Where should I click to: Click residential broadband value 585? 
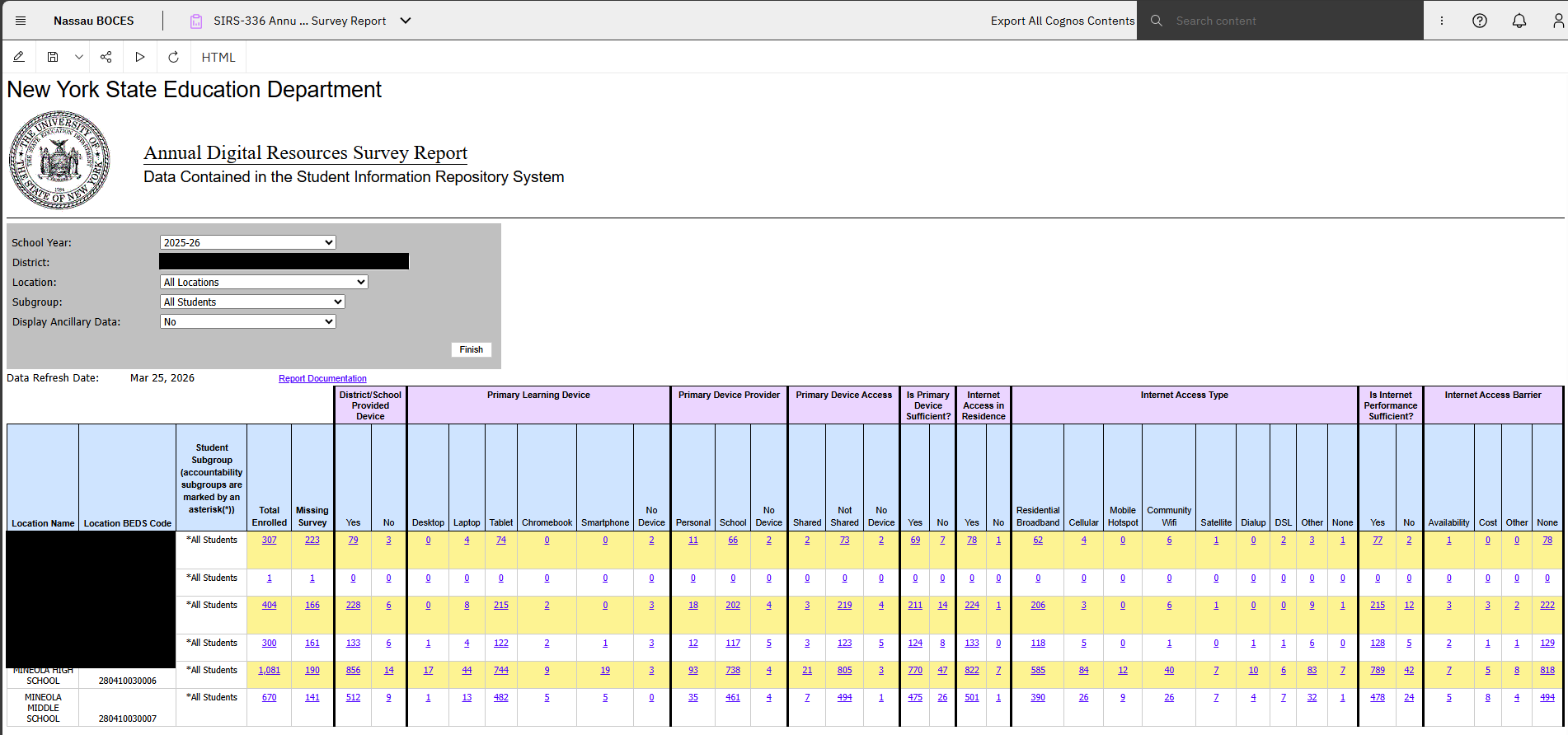pos(1038,671)
